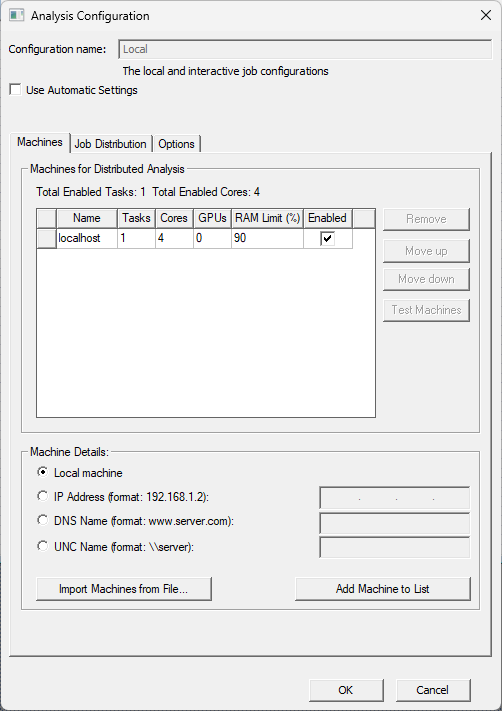Click the Name column header
The width and height of the screenshot is (502, 711).
[87, 218]
